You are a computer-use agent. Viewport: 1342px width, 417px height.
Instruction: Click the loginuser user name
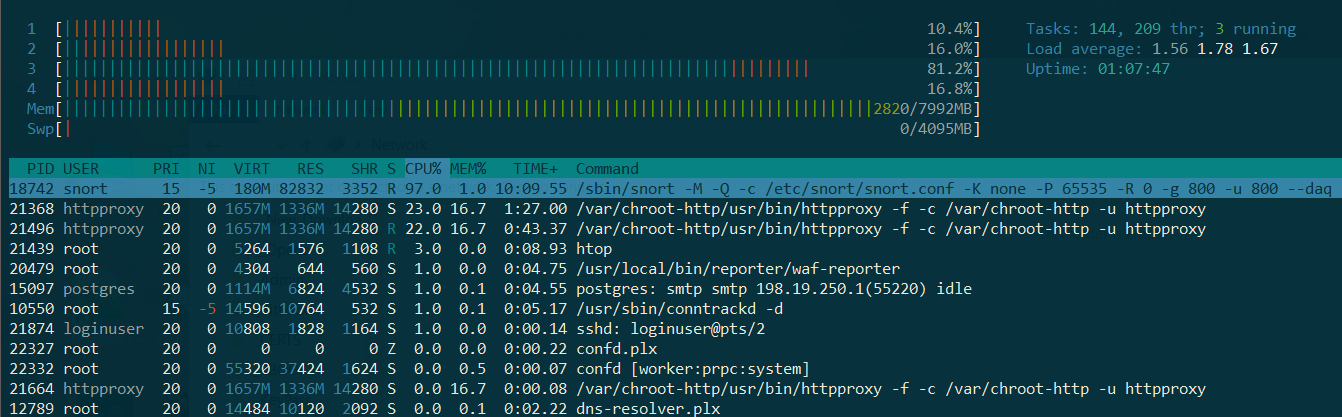coord(104,328)
